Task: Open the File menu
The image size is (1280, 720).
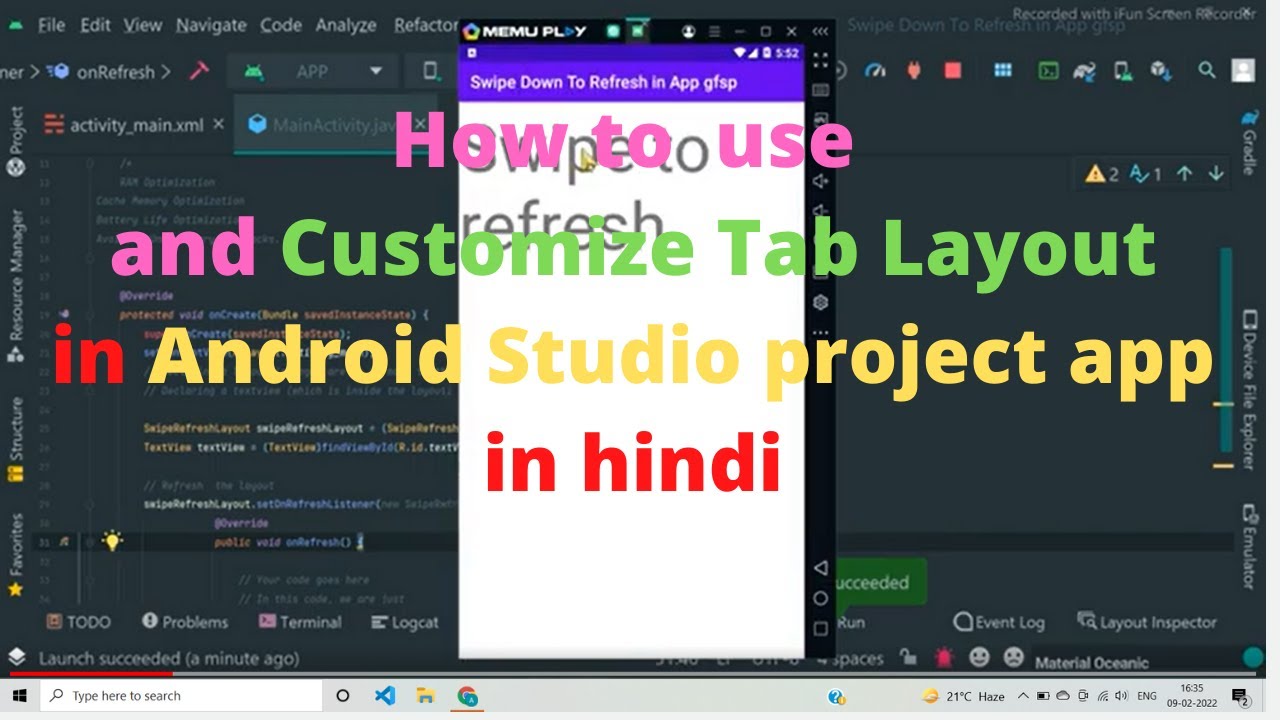Action: pyautogui.click(x=51, y=25)
